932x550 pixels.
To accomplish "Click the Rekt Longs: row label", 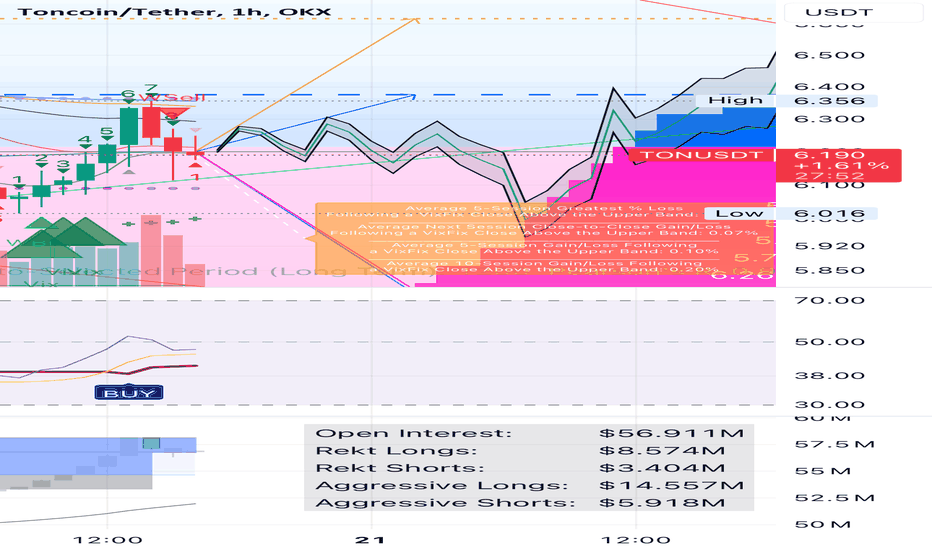I will point(396,451).
